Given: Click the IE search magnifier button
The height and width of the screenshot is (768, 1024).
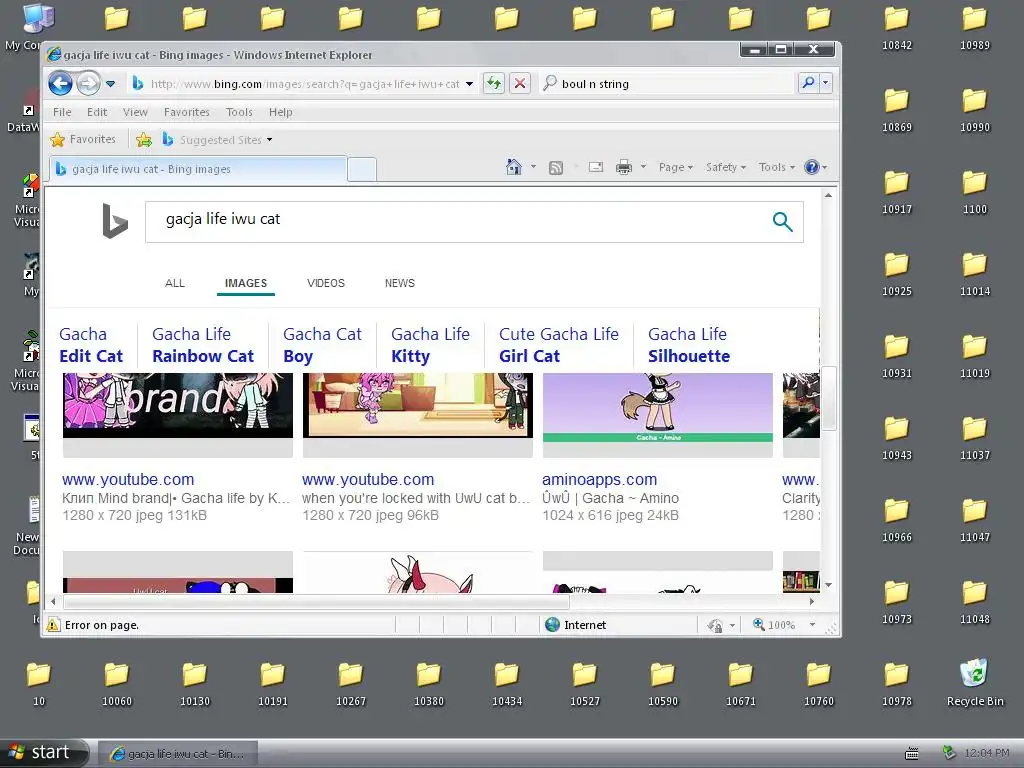Looking at the screenshot, I should pyautogui.click(x=808, y=83).
